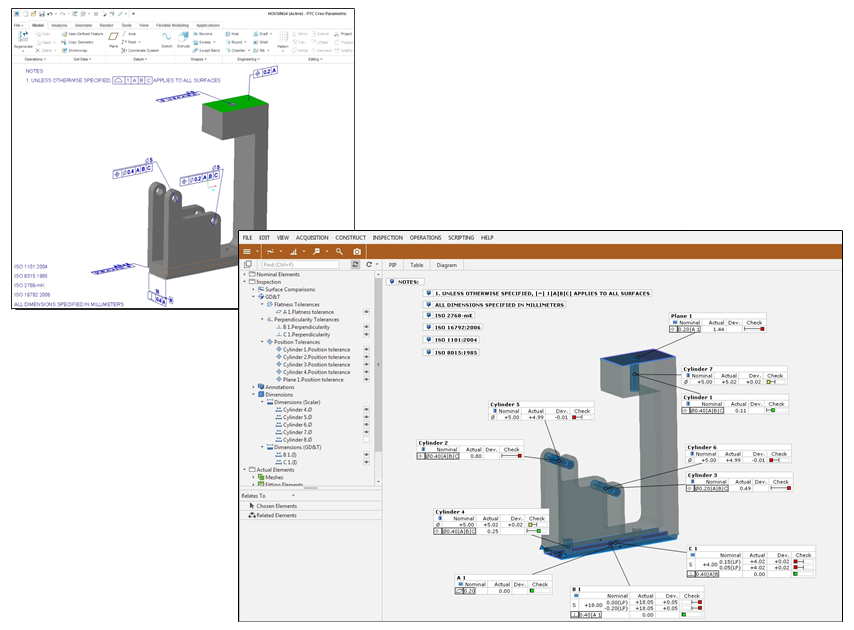Screen dimensions: 854x630
Task: Select the Meshes tree item
Action: pos(270,477)
